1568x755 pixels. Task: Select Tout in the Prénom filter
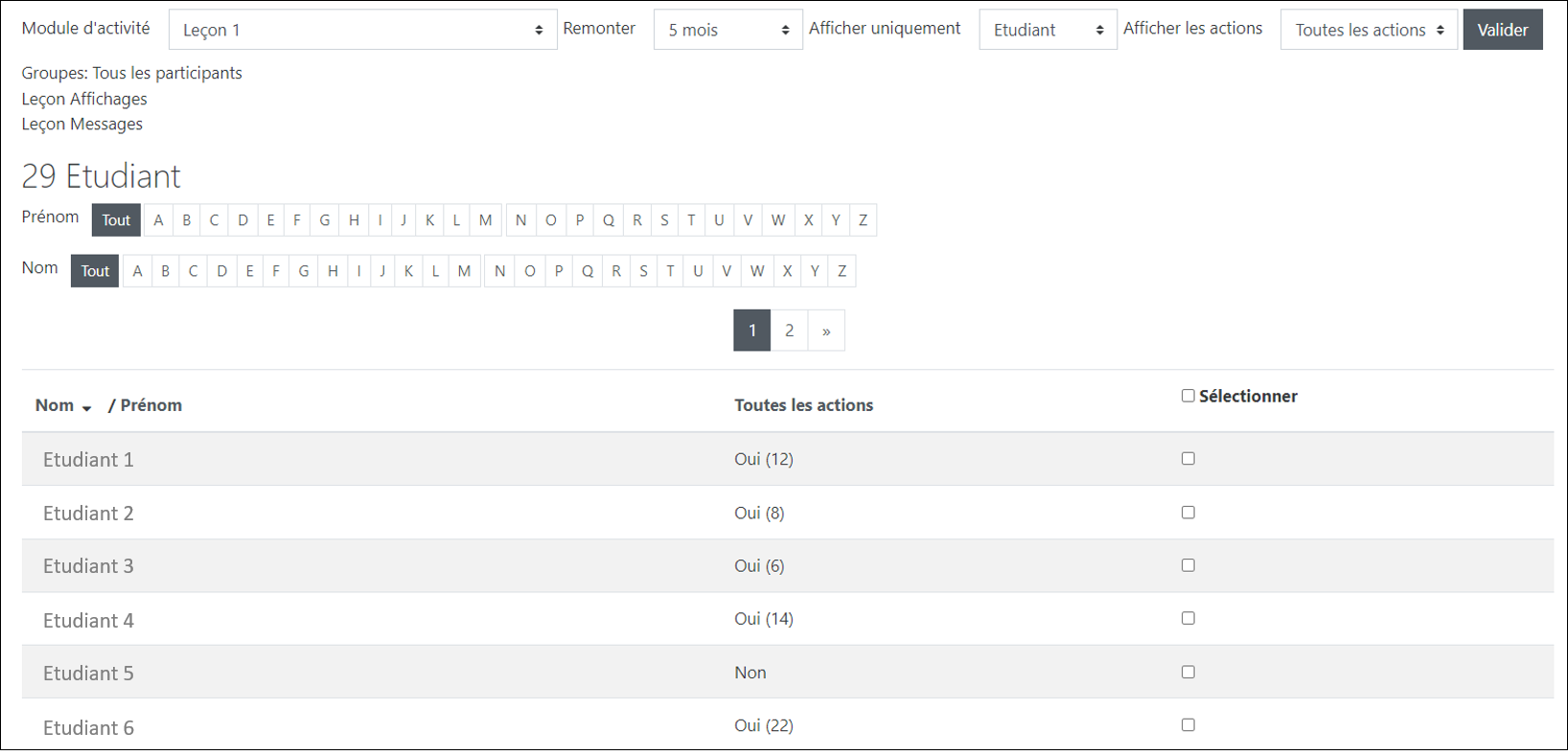pyautogui.click(x=116, y=220)
